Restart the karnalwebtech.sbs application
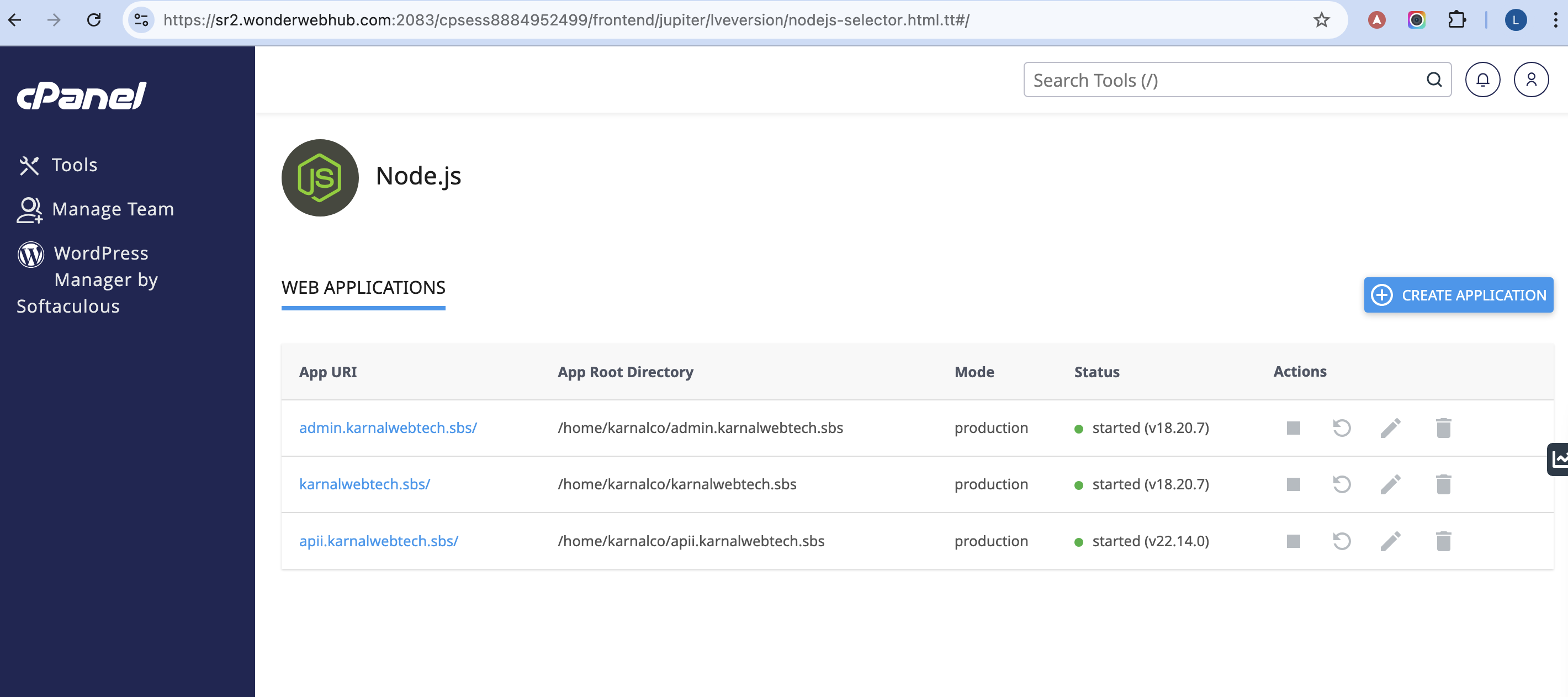The width and height of the screenshot is (1568, 697). coord(1342,484)
